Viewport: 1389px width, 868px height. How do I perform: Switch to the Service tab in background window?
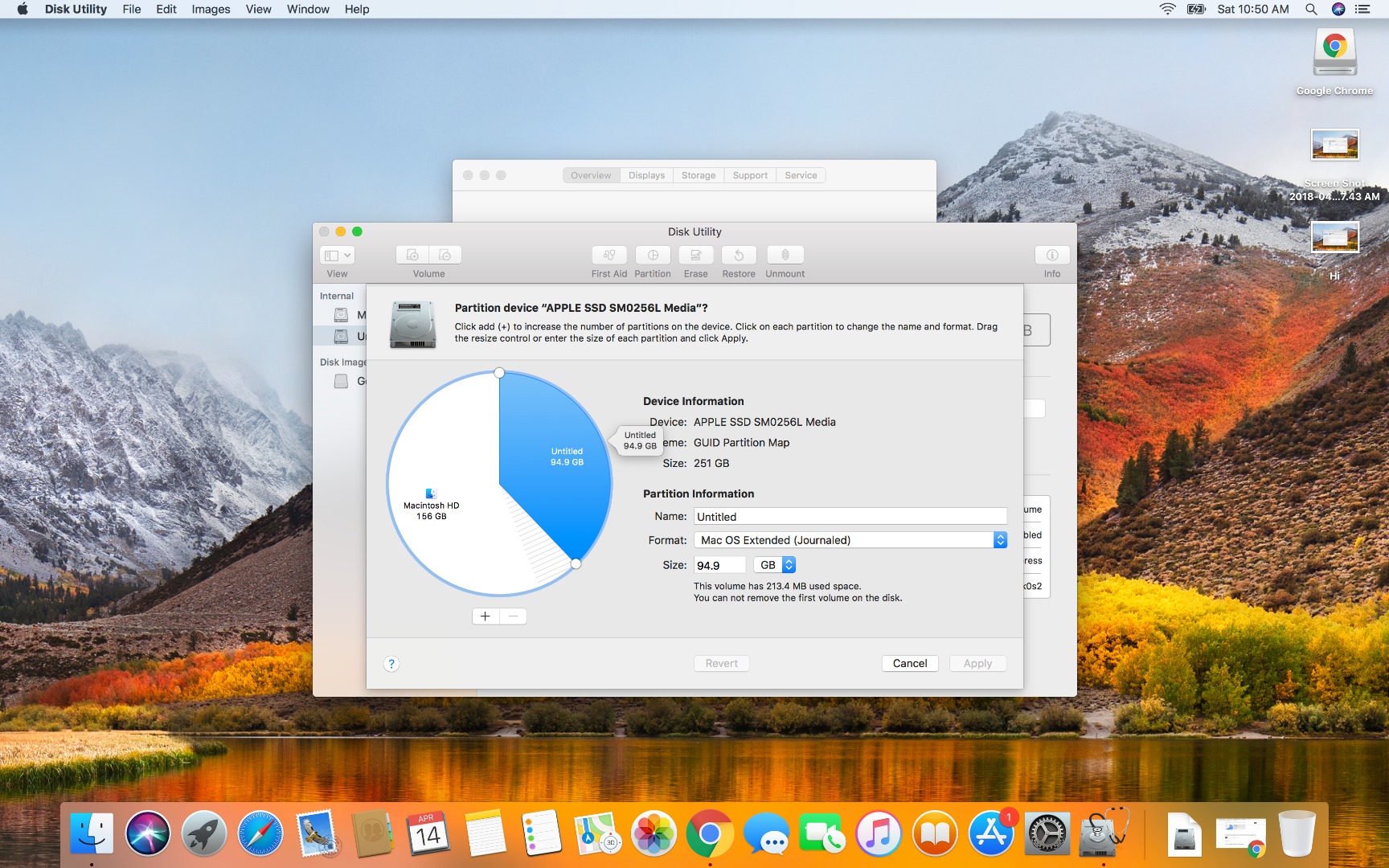801,175
